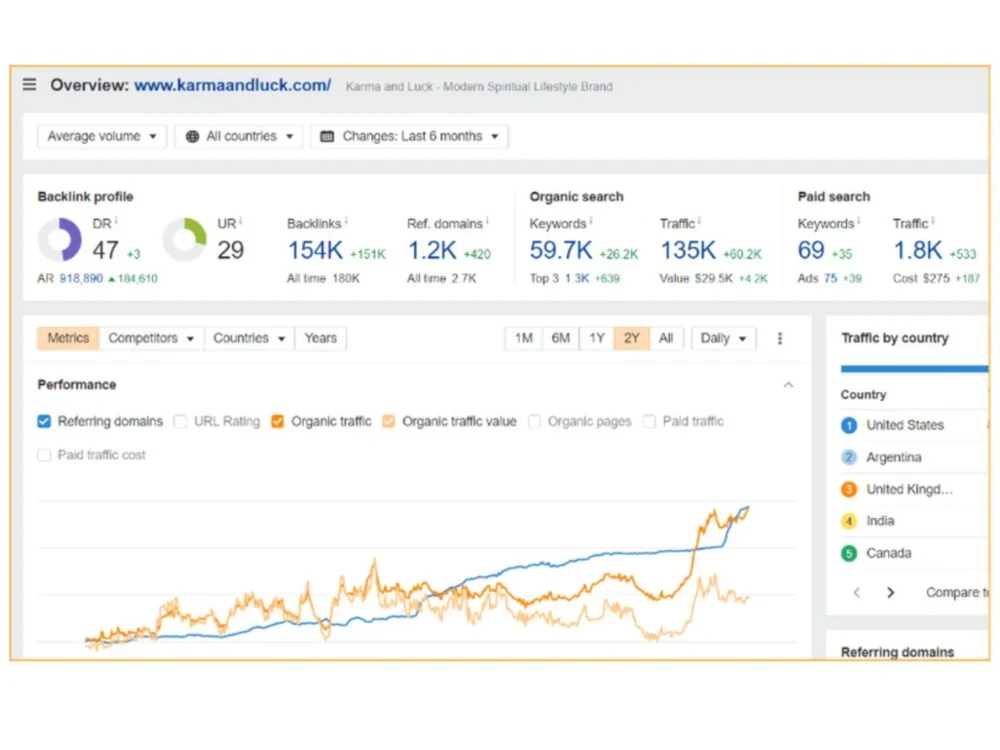Screen dimensions: 1000x750
Task: Click the 1.2K Ref. domains value
Action: tap(432, 251)
